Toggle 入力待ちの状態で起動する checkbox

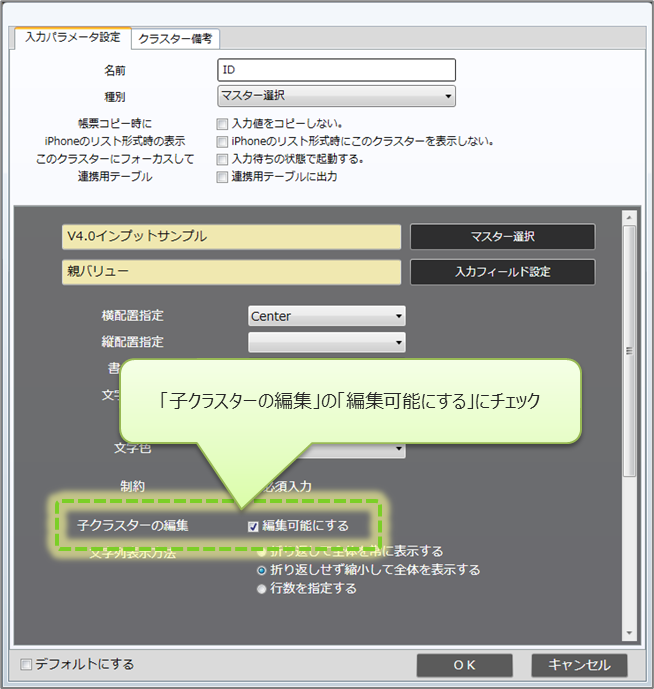tap(222, 159)
